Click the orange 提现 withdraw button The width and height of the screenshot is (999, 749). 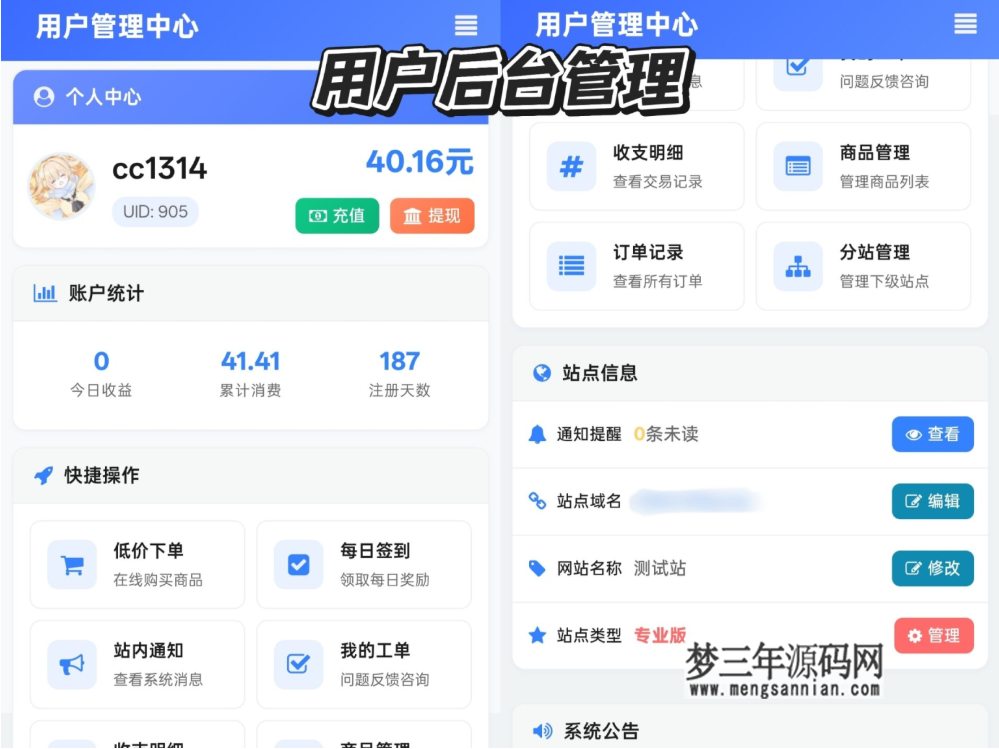[x=431, y=215]
